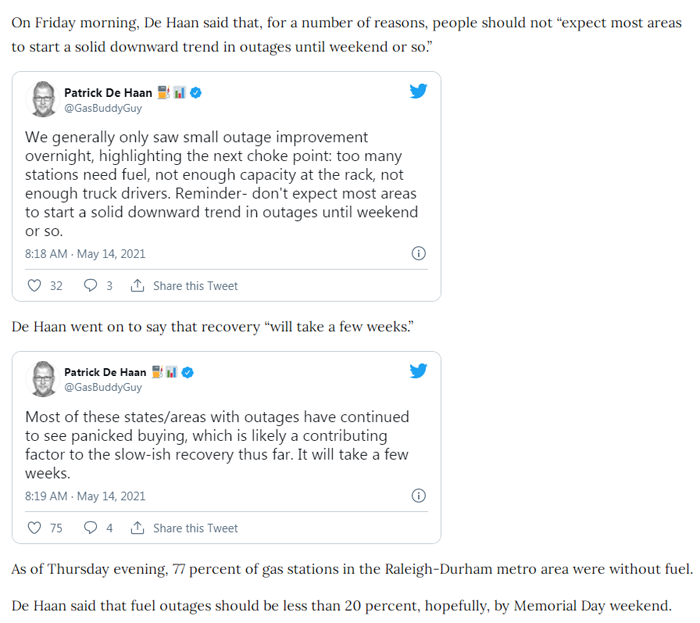Click share upload icon in first tweet

[137, 285]
